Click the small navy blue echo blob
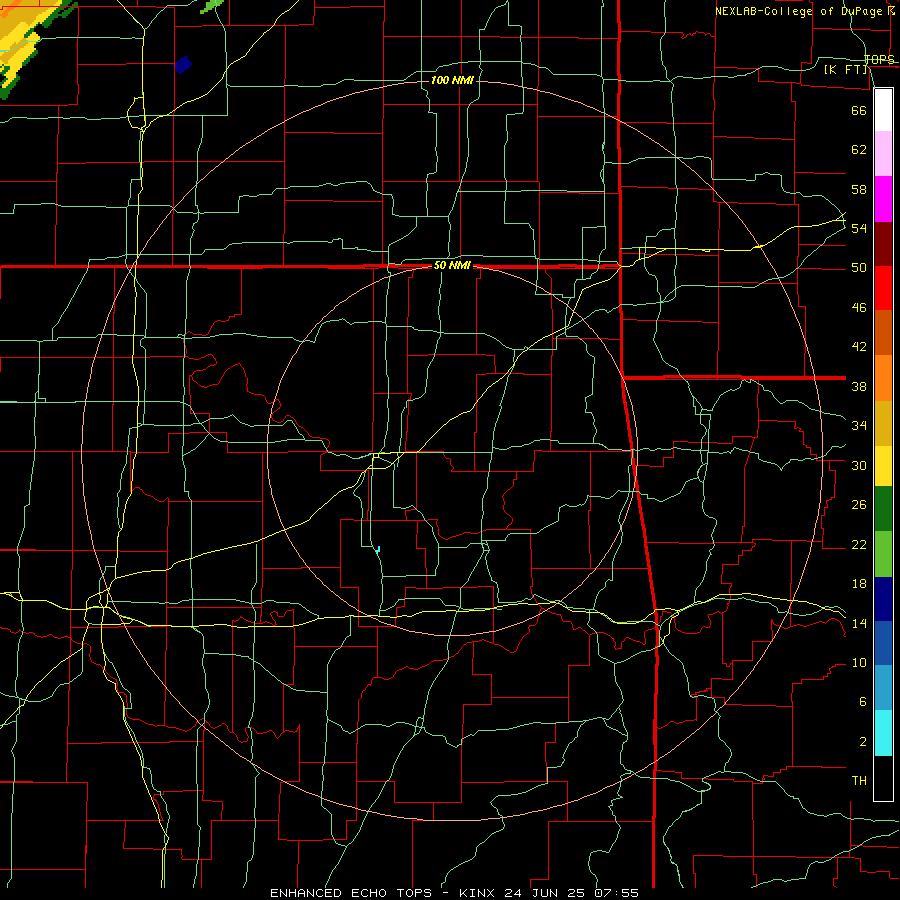 point(183,65)
